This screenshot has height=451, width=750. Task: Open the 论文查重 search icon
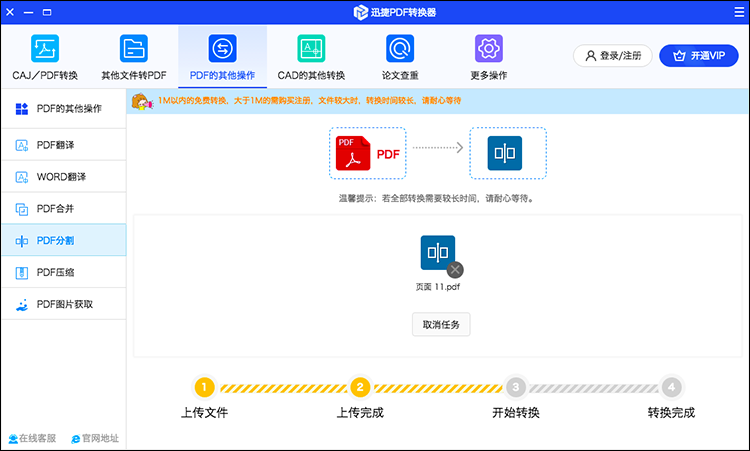pos(400,48)
